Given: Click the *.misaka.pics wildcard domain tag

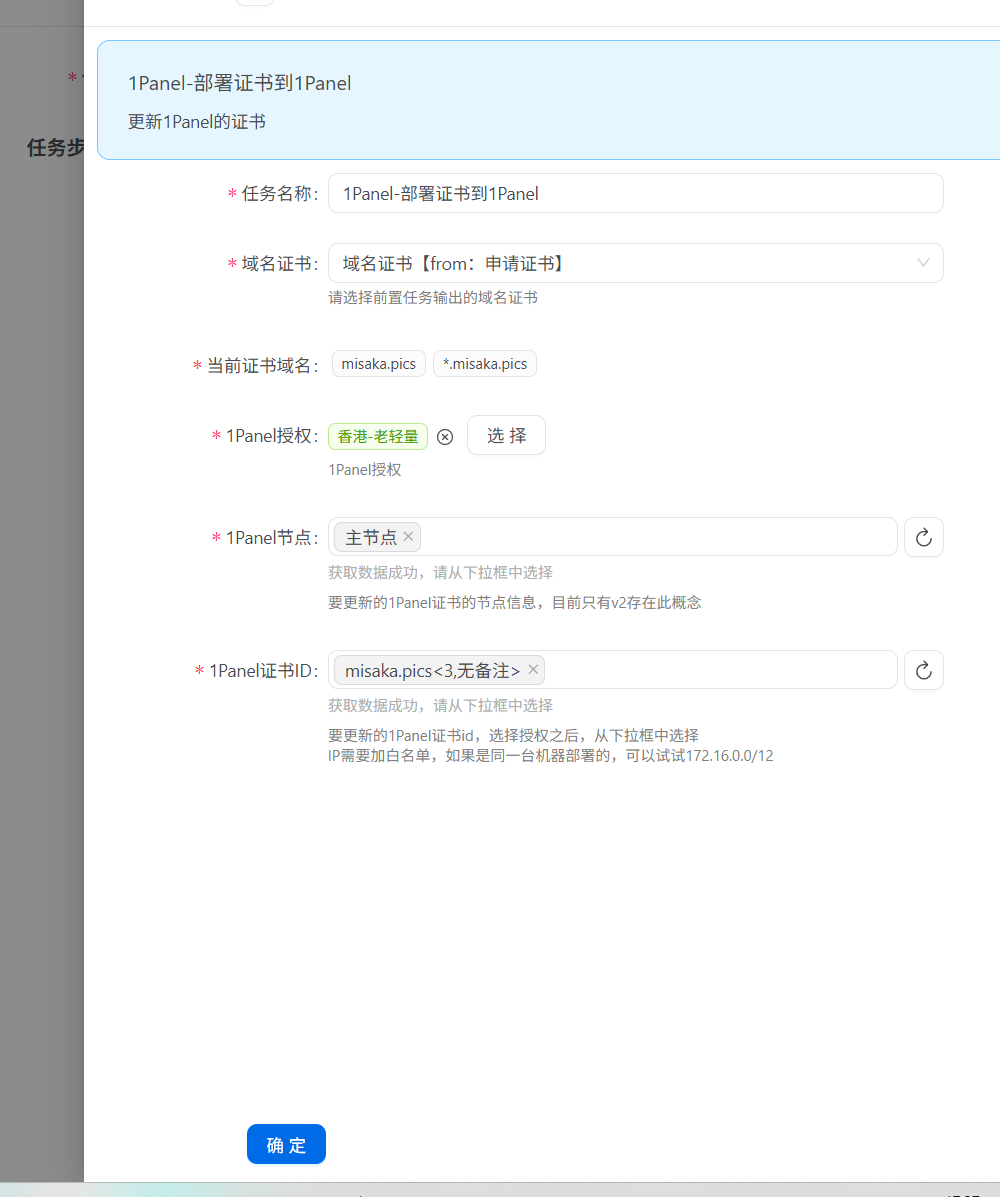Looking at the screenshot, I should point(485,363).
